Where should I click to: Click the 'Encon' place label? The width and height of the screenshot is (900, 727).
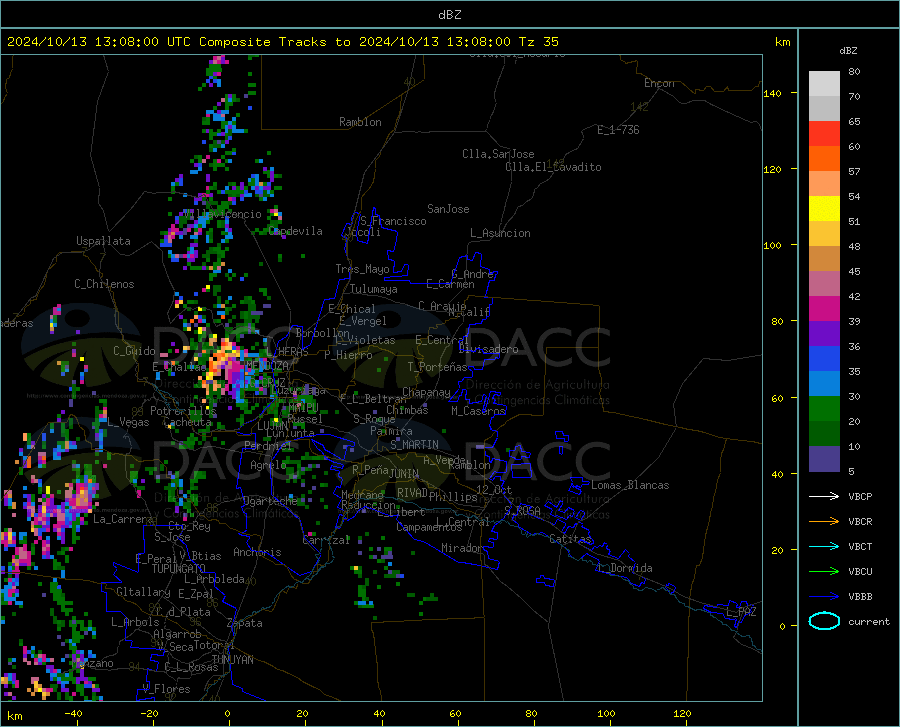(659, 83)
